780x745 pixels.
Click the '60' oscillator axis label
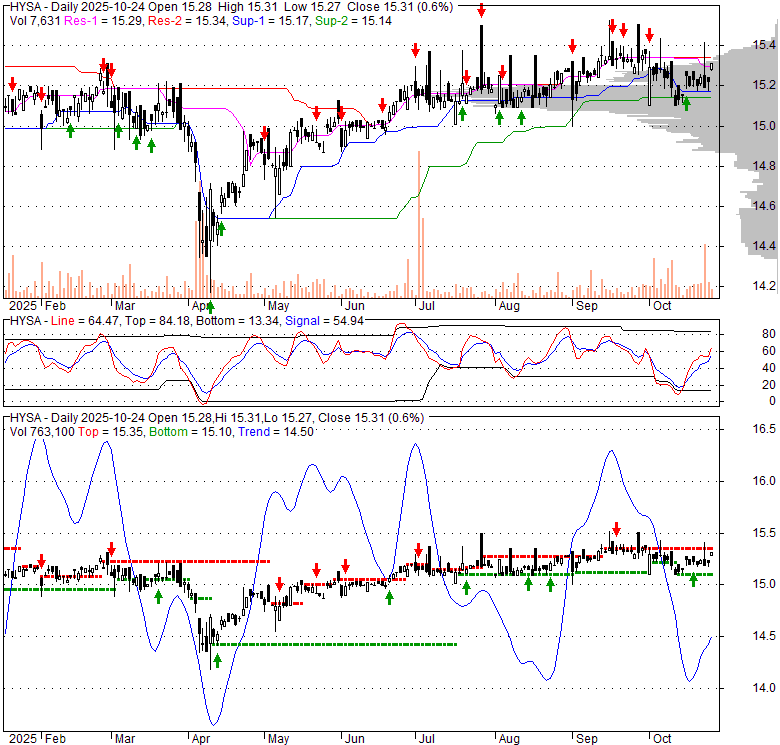[769, 351]
